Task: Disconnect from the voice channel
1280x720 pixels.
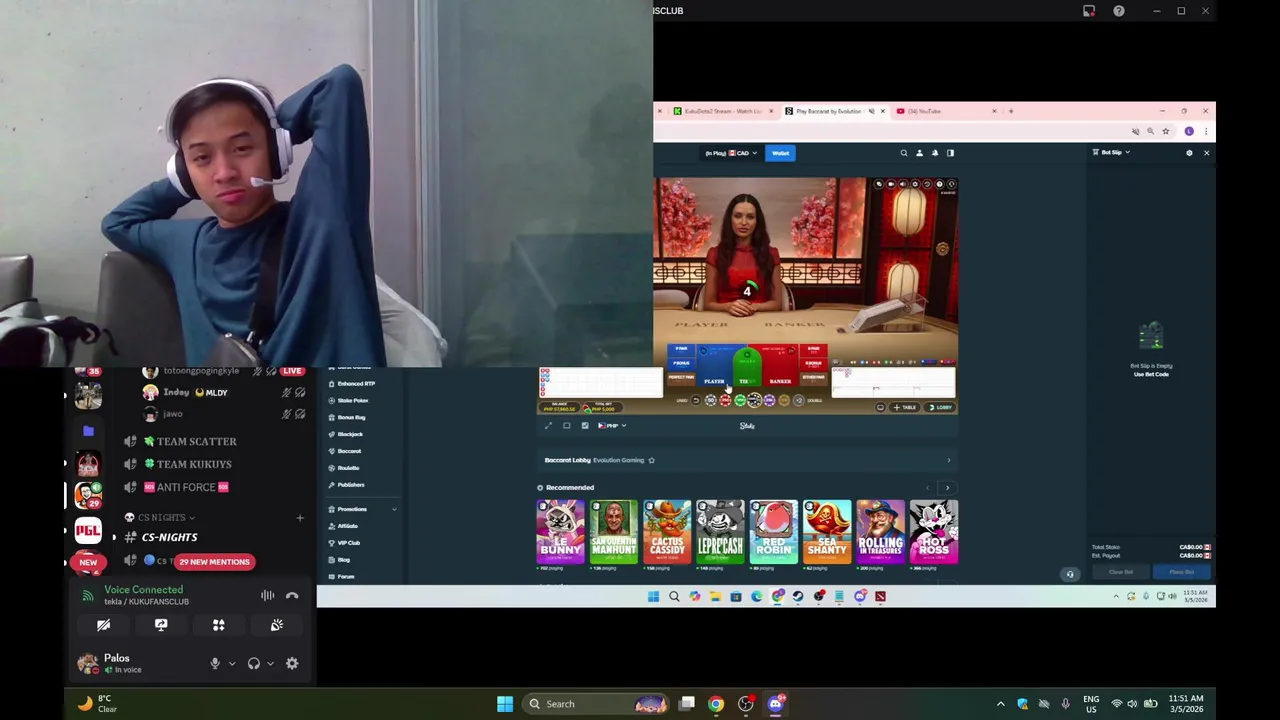Action: coord(292,596)
